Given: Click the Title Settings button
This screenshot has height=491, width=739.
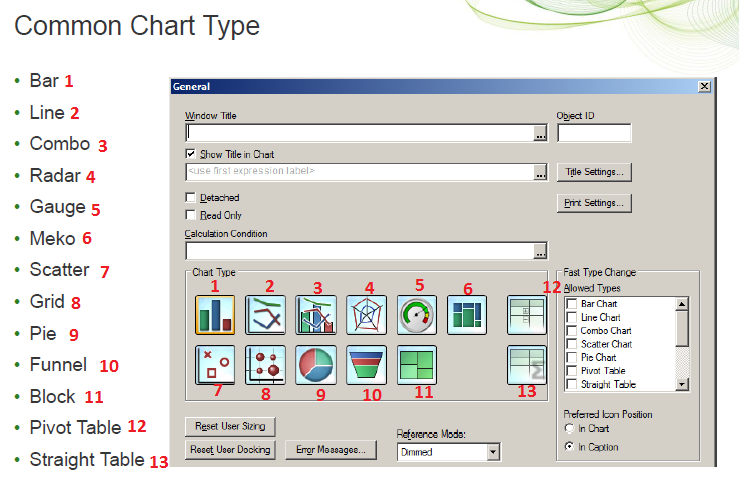Looking at the screenshot, I should tap(594, 172).
